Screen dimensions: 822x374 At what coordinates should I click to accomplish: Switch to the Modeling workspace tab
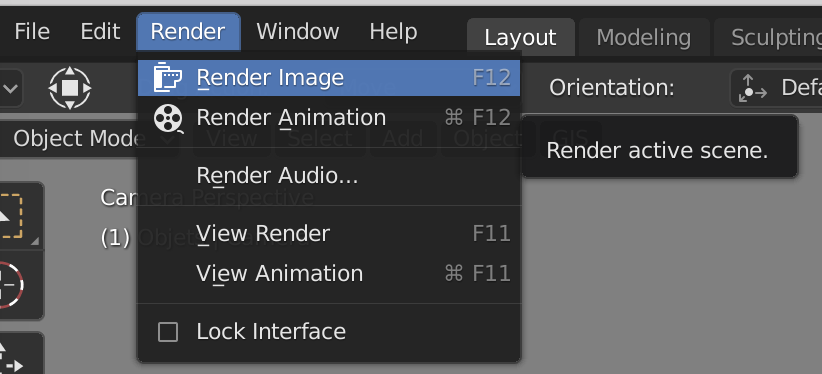(x=644, y=37)
